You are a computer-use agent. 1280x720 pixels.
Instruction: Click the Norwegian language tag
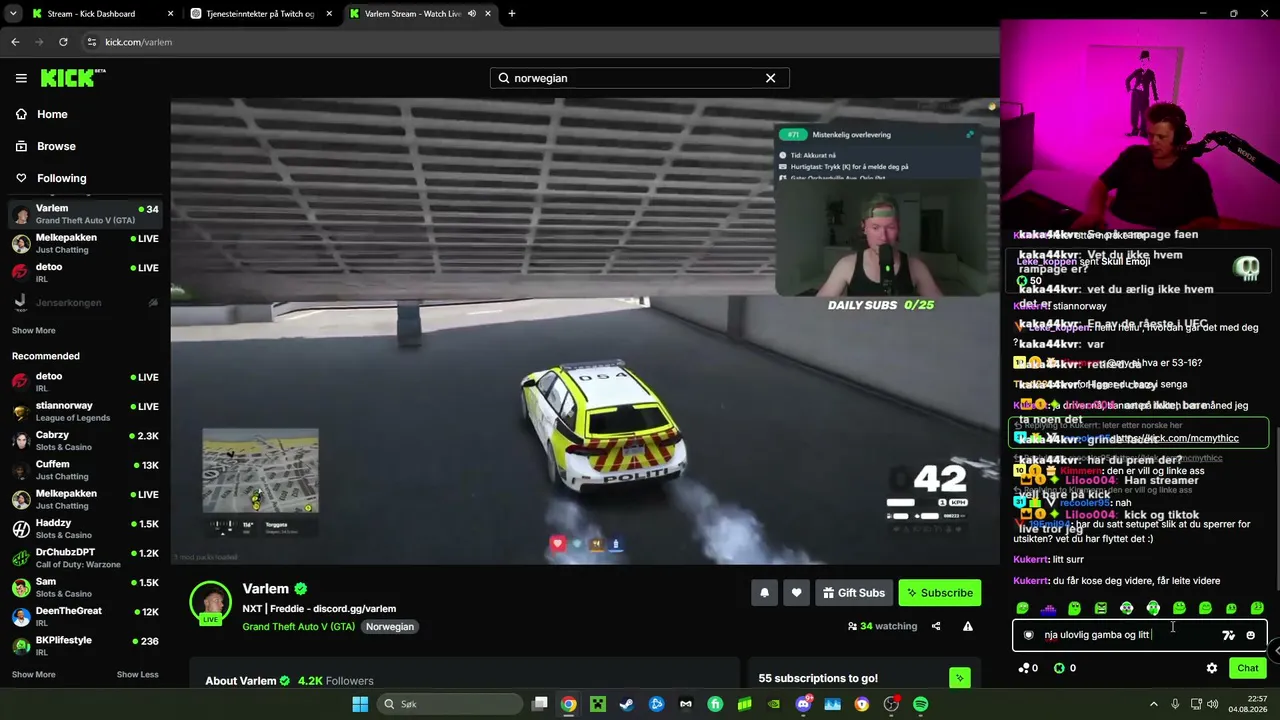pos(389,626)
